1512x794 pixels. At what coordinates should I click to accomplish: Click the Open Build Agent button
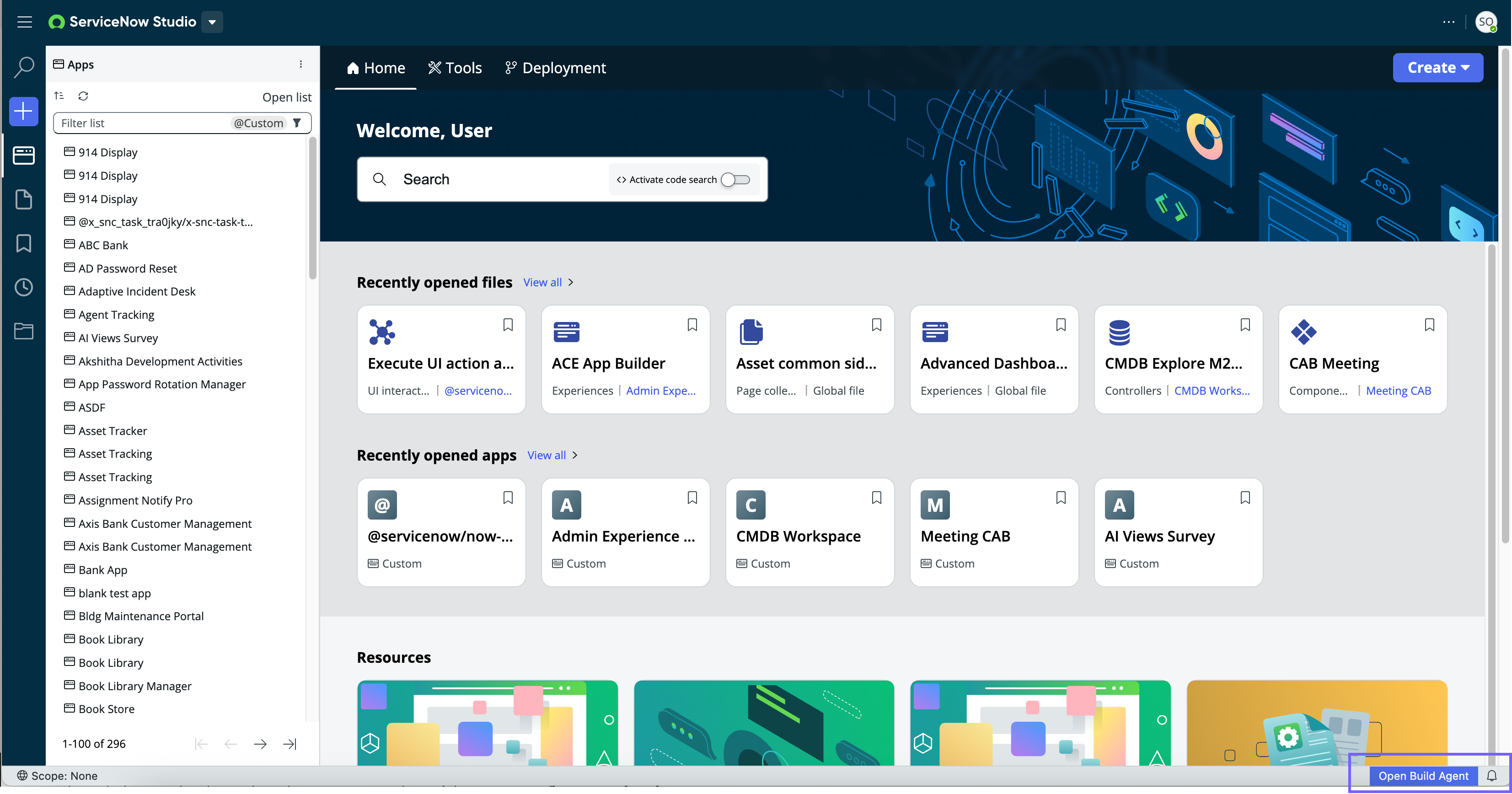coord(1423,776)
